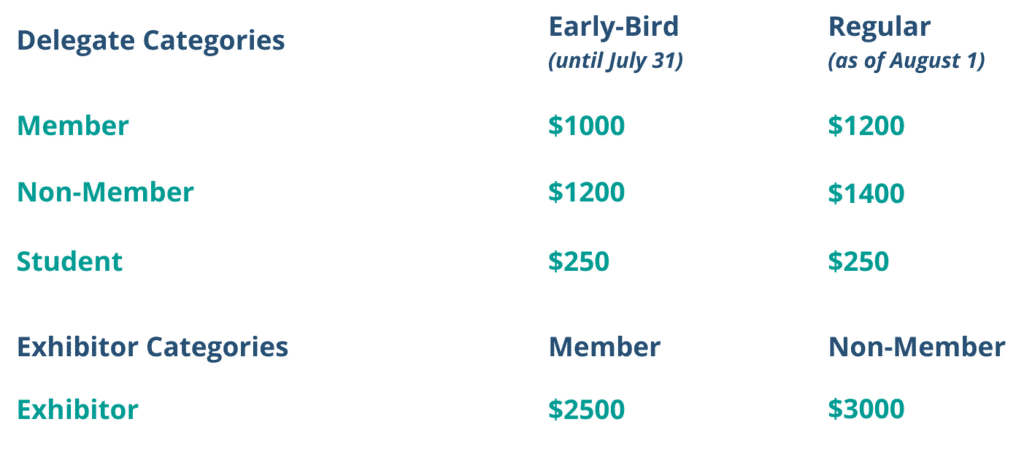Select the Early-Bird Student $250 price

pos(578,261)
